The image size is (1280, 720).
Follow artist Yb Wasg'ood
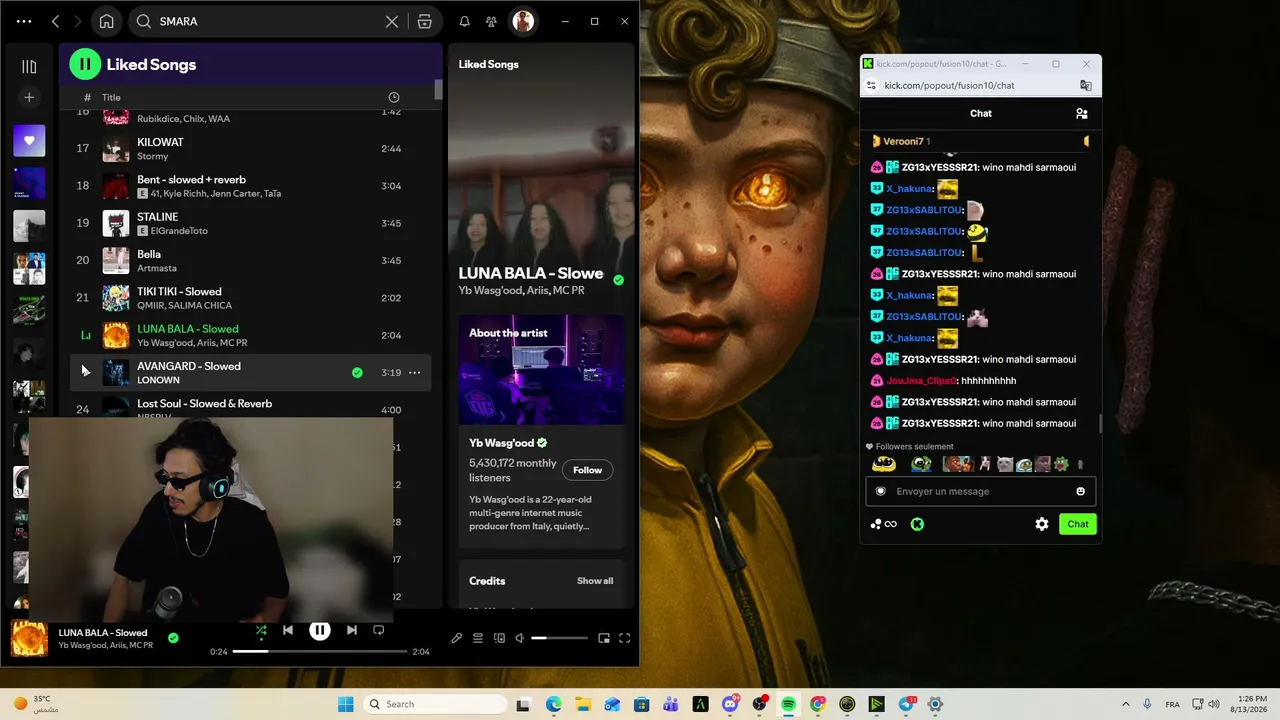(587, 470)
